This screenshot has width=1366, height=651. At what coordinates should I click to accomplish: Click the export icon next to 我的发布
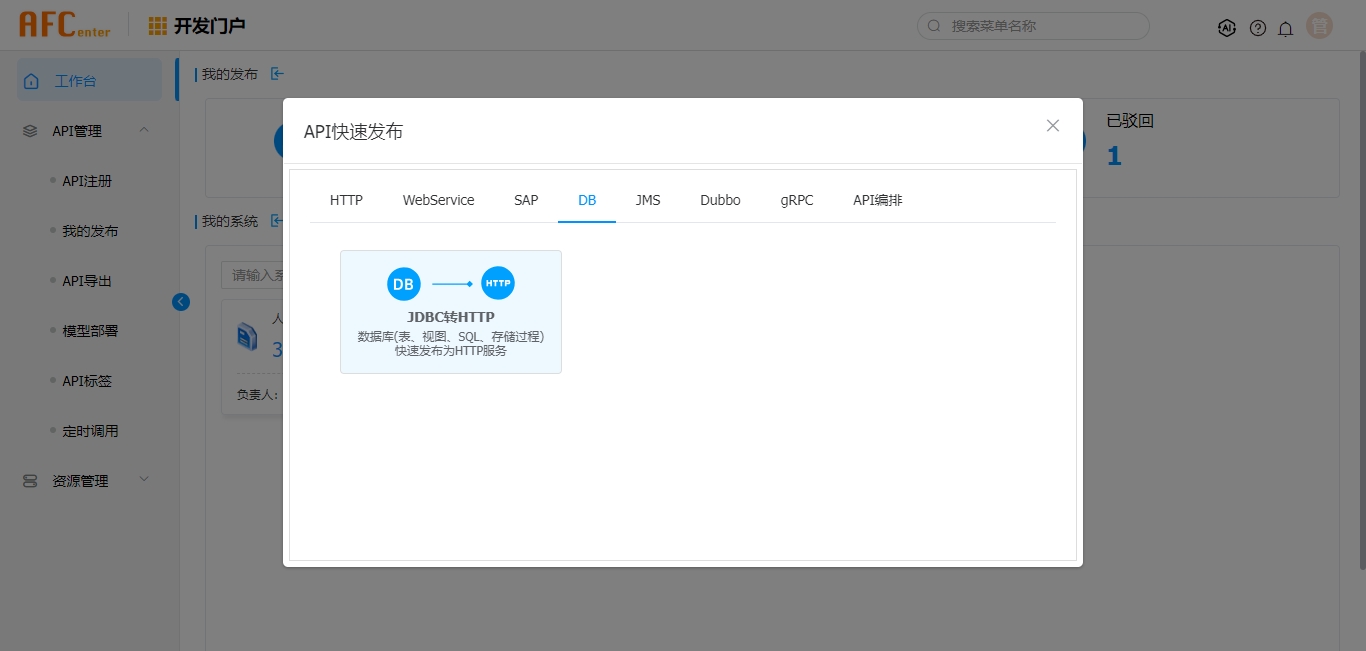click(277, 73)
